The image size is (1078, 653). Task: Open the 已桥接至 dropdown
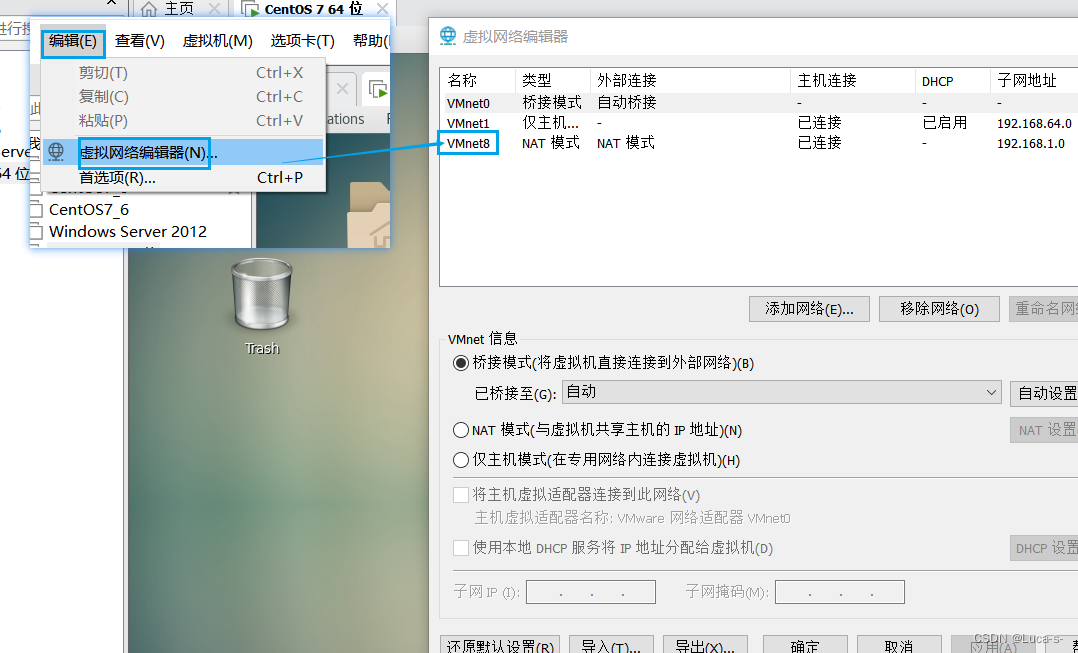click(x=782, y=392)
